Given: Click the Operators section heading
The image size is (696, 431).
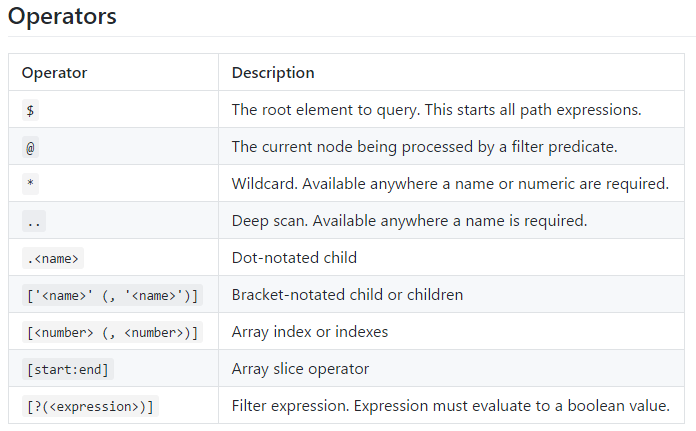Looking at the screenshot, I should pos(63,17).
